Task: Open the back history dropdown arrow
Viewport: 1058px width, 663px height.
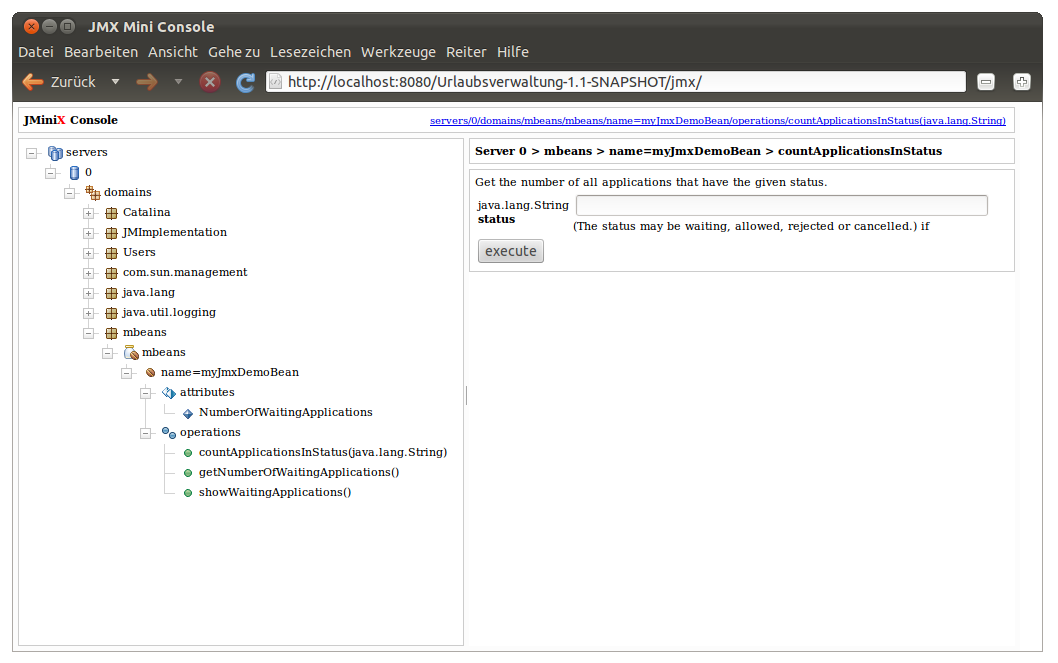Action: pyautogui.click(x=115, y=82)
